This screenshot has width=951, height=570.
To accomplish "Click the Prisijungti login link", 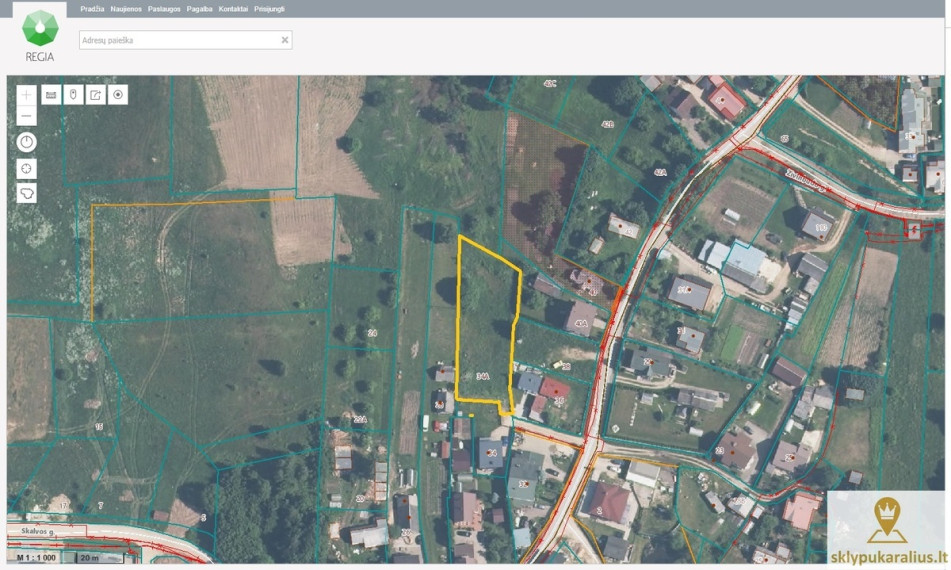I will pyautogui.click(x=269, y=9).
